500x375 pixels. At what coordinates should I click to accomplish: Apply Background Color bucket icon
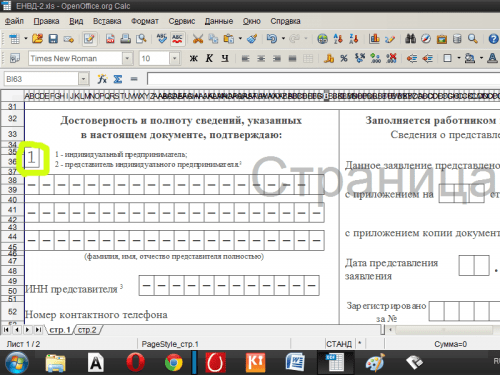[x=470, y=59]
